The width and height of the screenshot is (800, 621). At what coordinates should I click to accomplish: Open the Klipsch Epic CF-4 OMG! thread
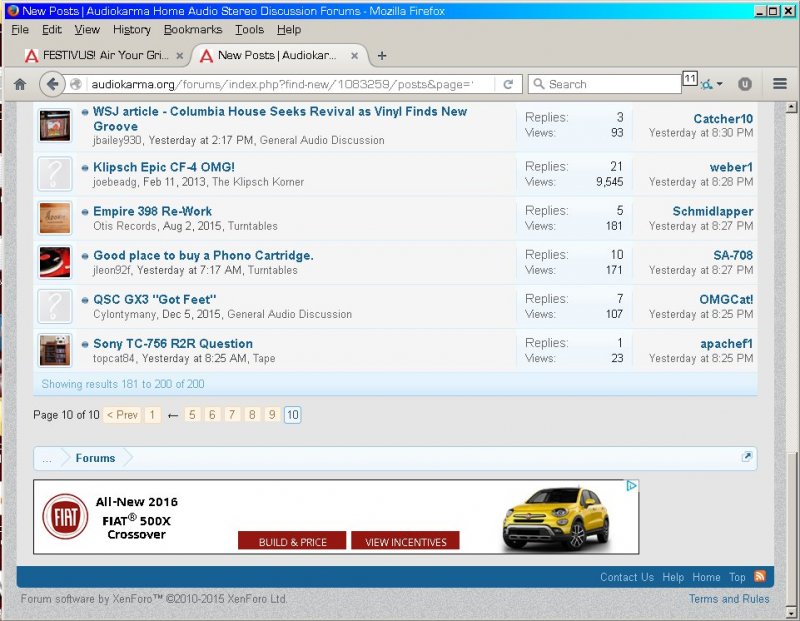pos(164,167)
